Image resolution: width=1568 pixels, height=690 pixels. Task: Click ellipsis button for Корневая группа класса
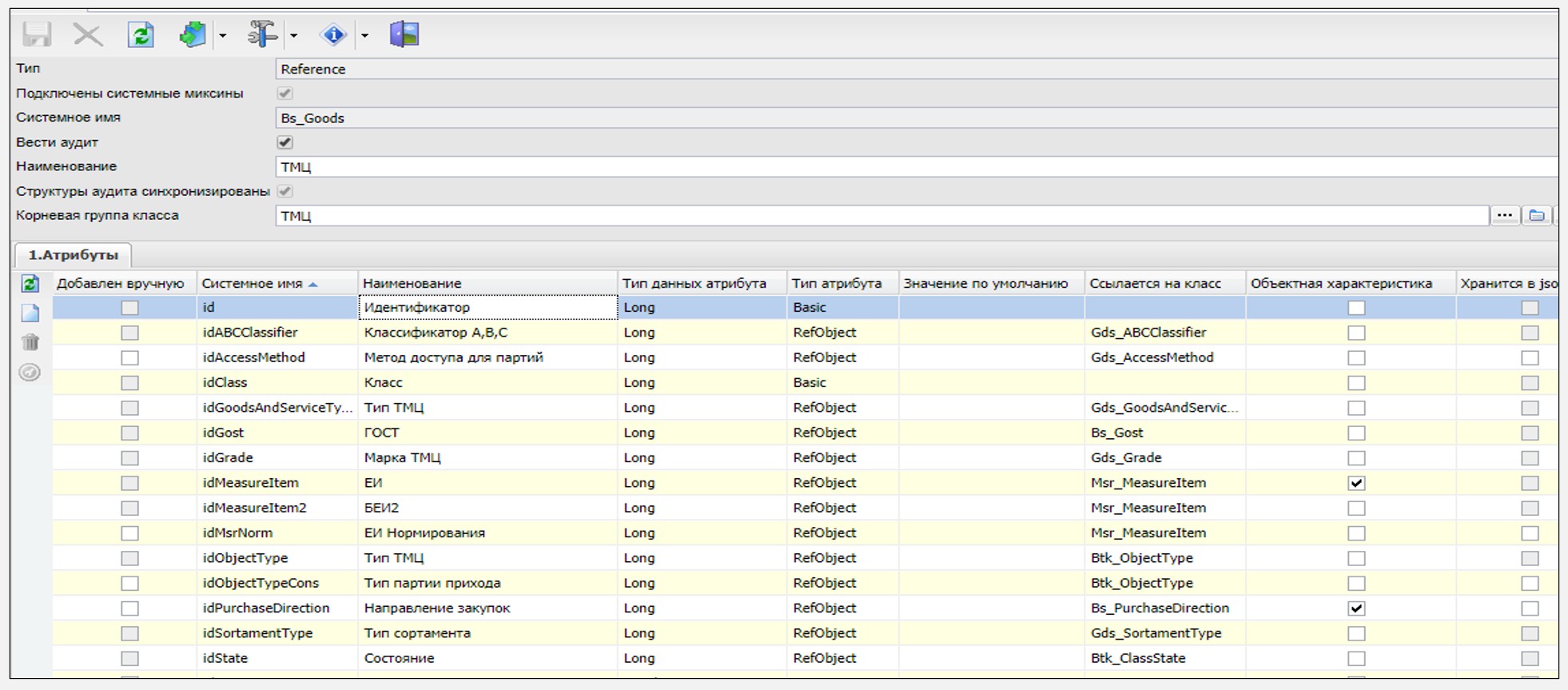(x=1504, y=216)
